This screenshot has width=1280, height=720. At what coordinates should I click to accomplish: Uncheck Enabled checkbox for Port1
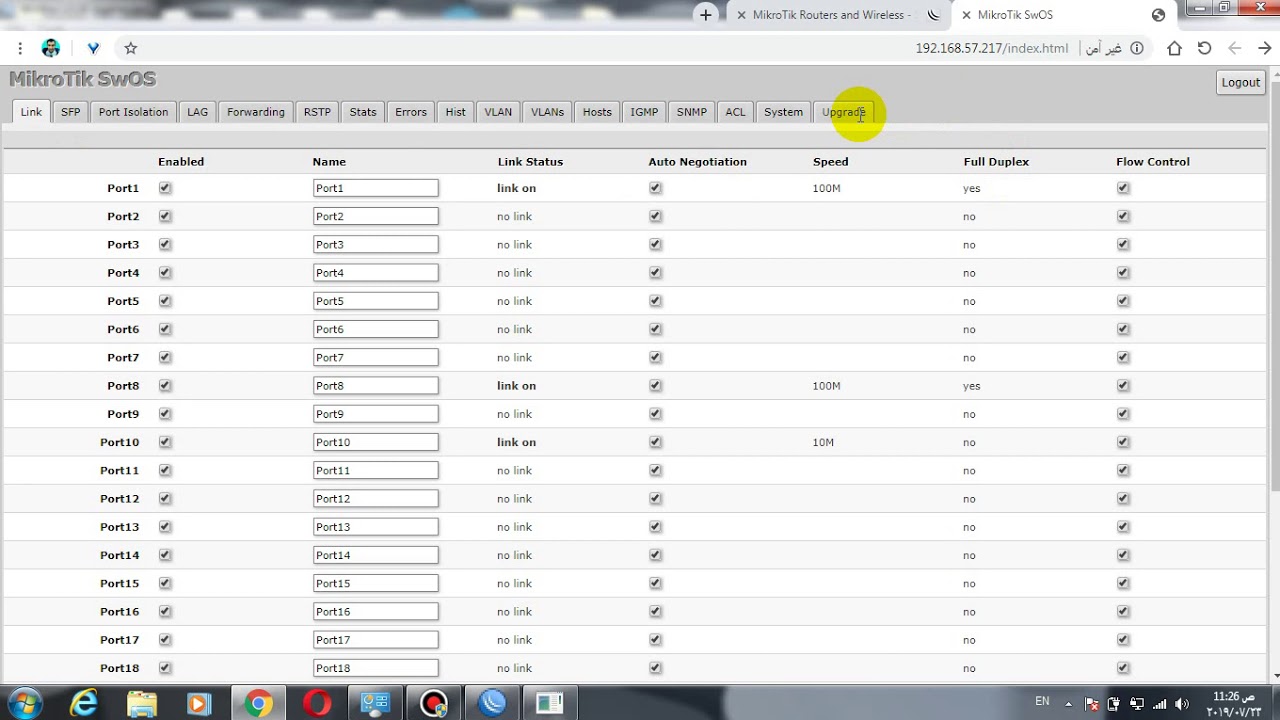(x=165, y=188)
